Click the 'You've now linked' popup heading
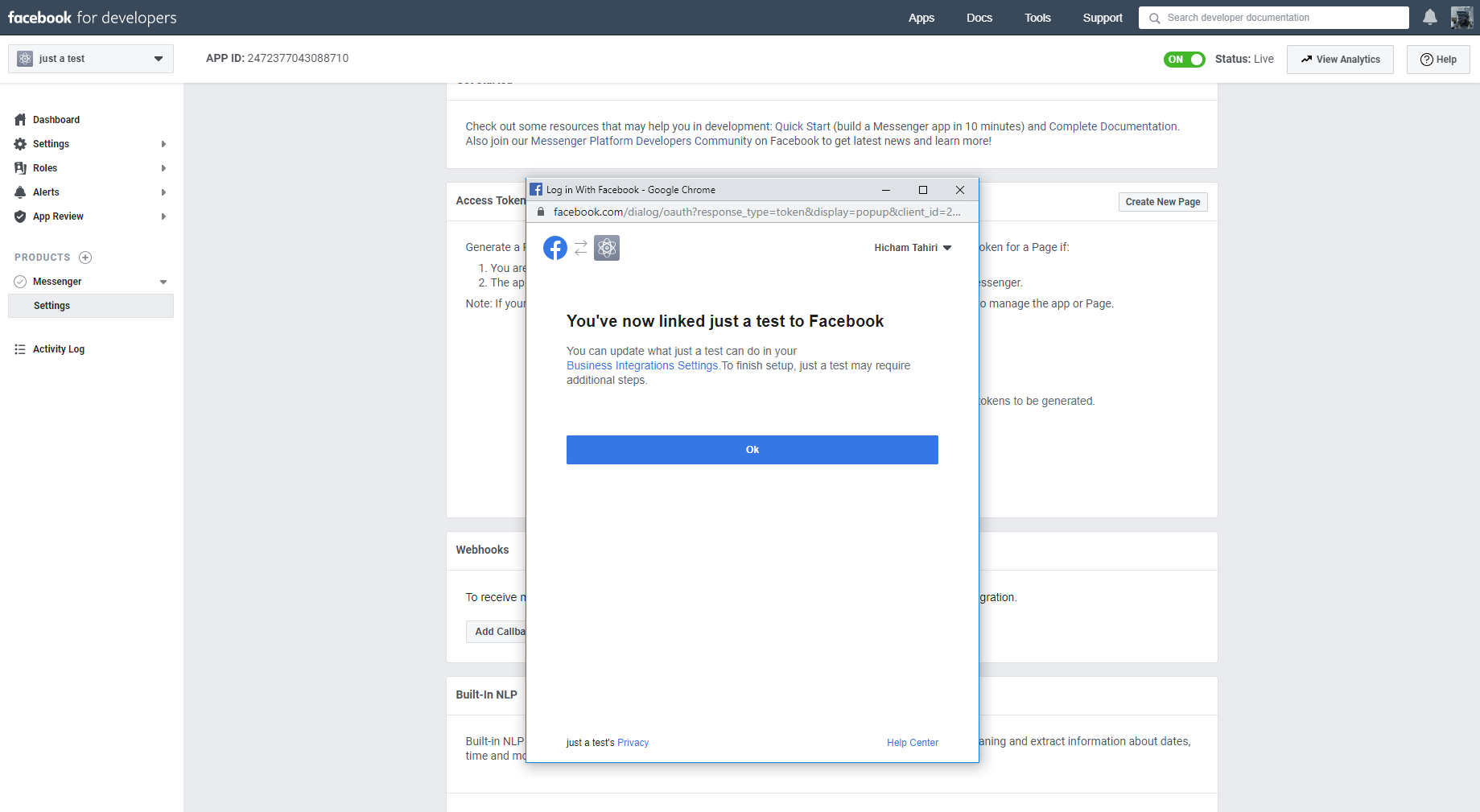 coord(725,321)
